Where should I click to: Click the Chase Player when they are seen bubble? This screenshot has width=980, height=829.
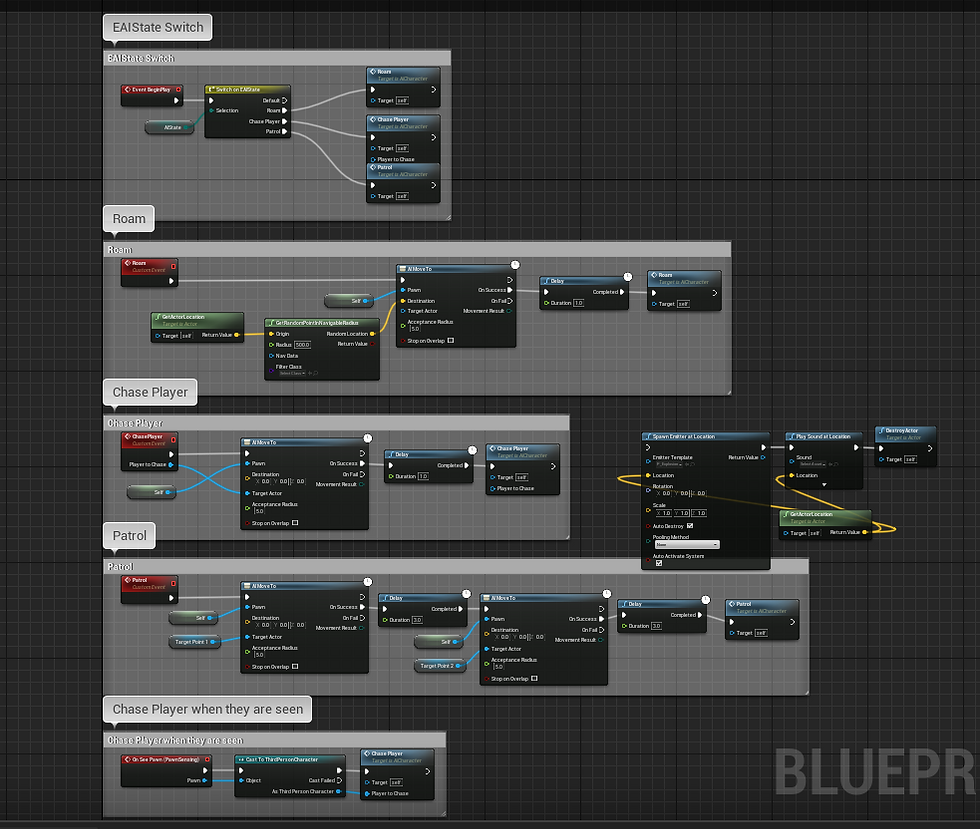click(x=208, y=709)
